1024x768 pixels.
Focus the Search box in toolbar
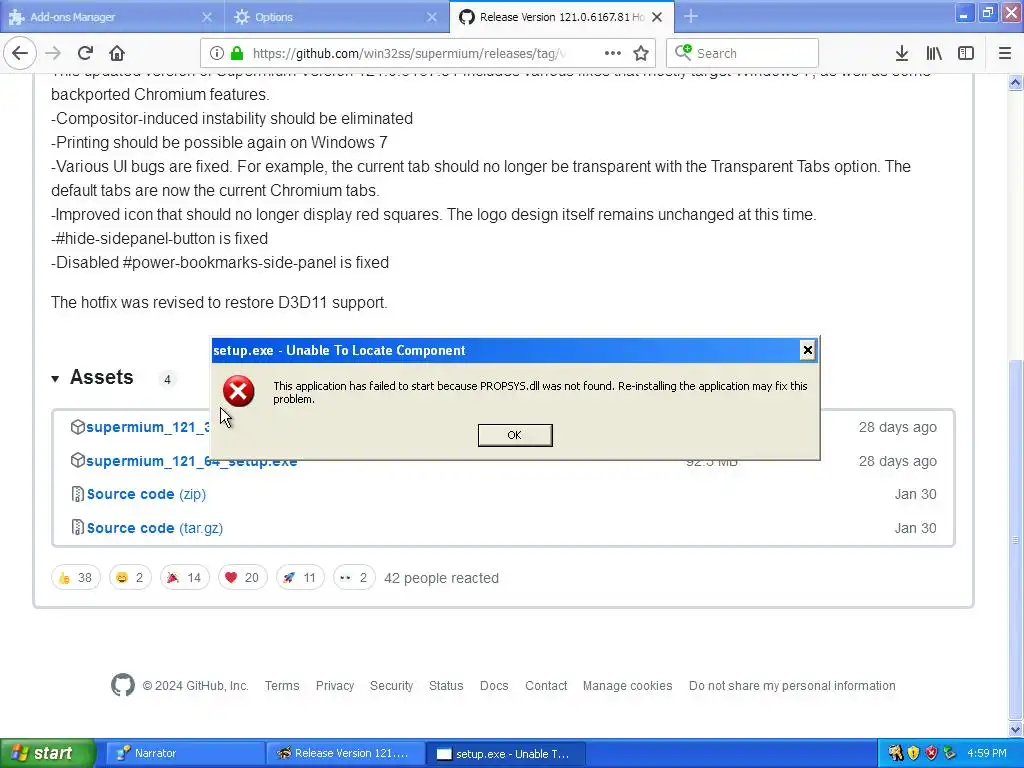743,54
